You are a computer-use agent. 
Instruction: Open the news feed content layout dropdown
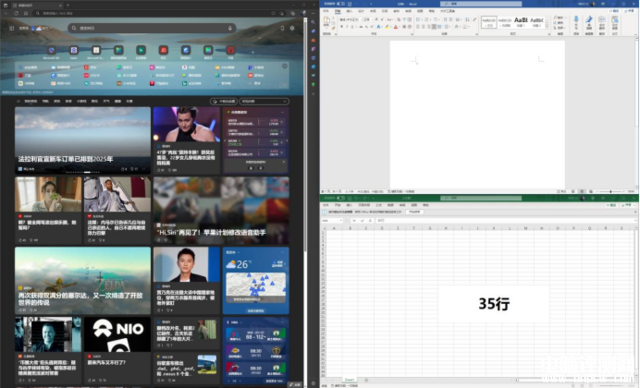(264, 101)
